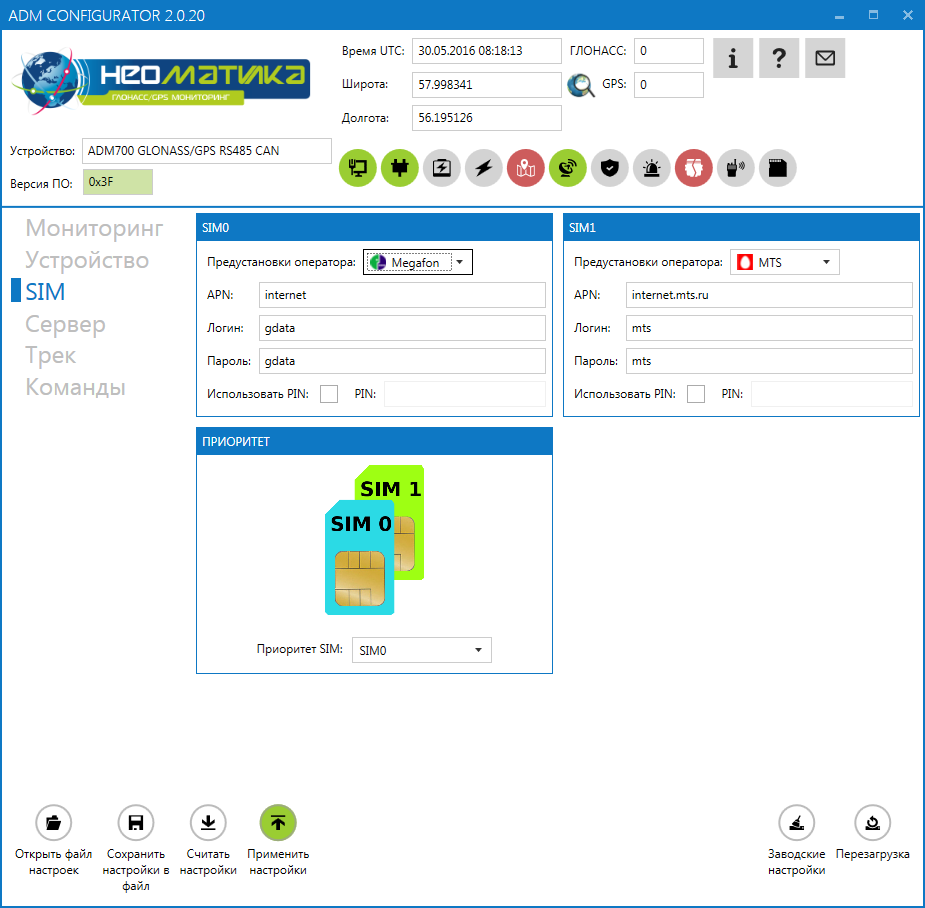The image size is (925, 908).
Task: Click the globe magnifier map search icon
Action: [581, 85]
